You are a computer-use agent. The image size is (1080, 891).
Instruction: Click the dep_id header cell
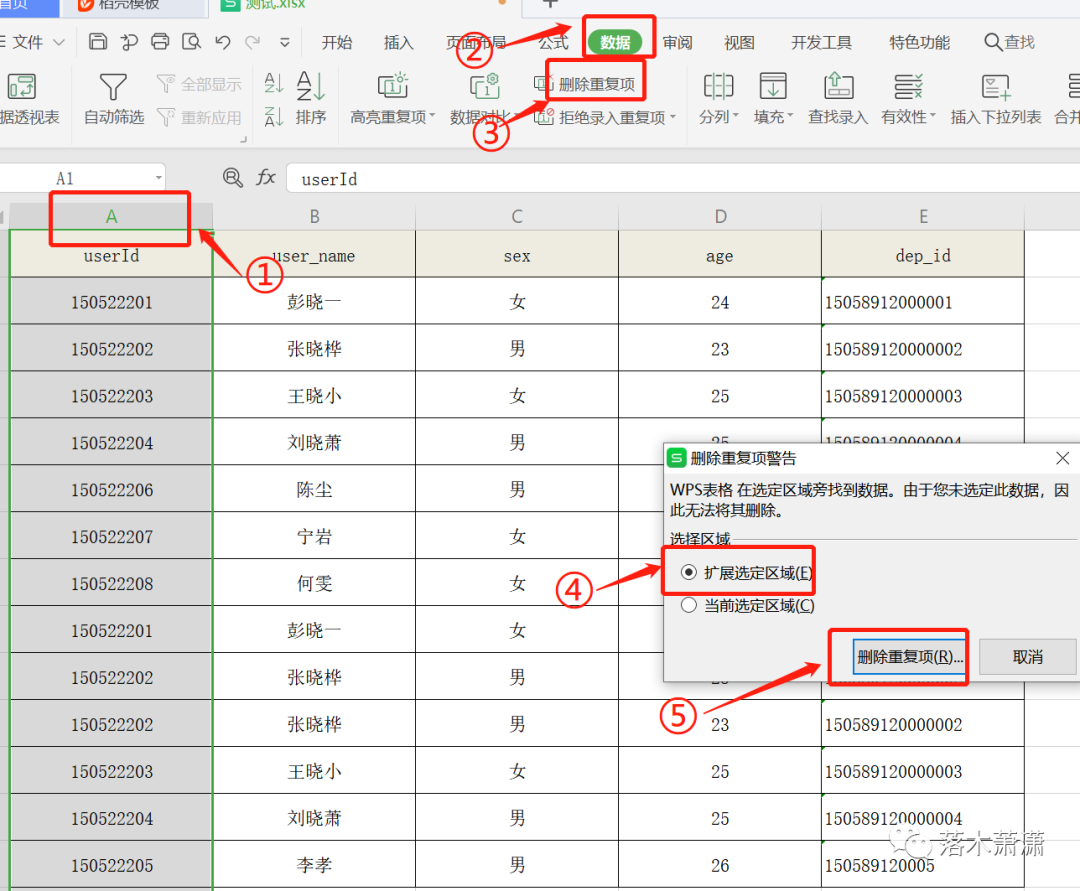coord(923,255)
